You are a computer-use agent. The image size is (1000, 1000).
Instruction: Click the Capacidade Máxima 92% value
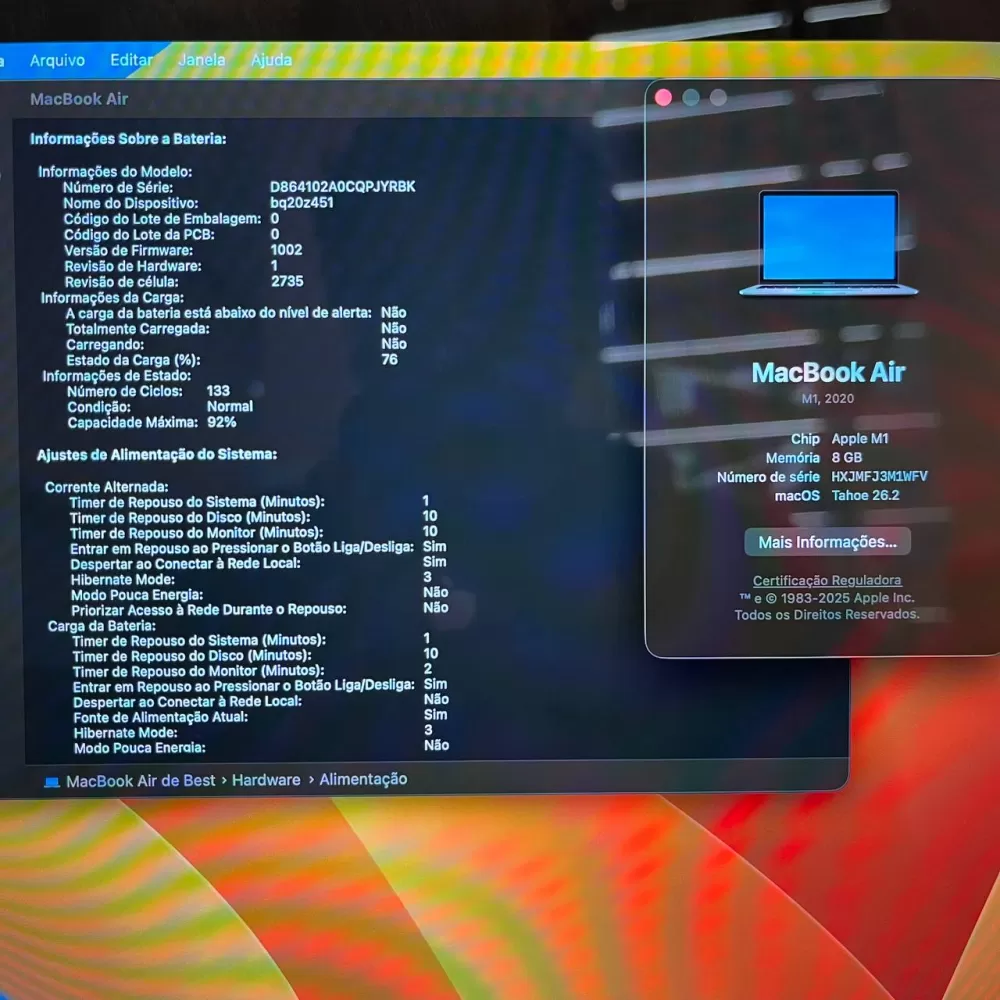(x=222, y=422)
